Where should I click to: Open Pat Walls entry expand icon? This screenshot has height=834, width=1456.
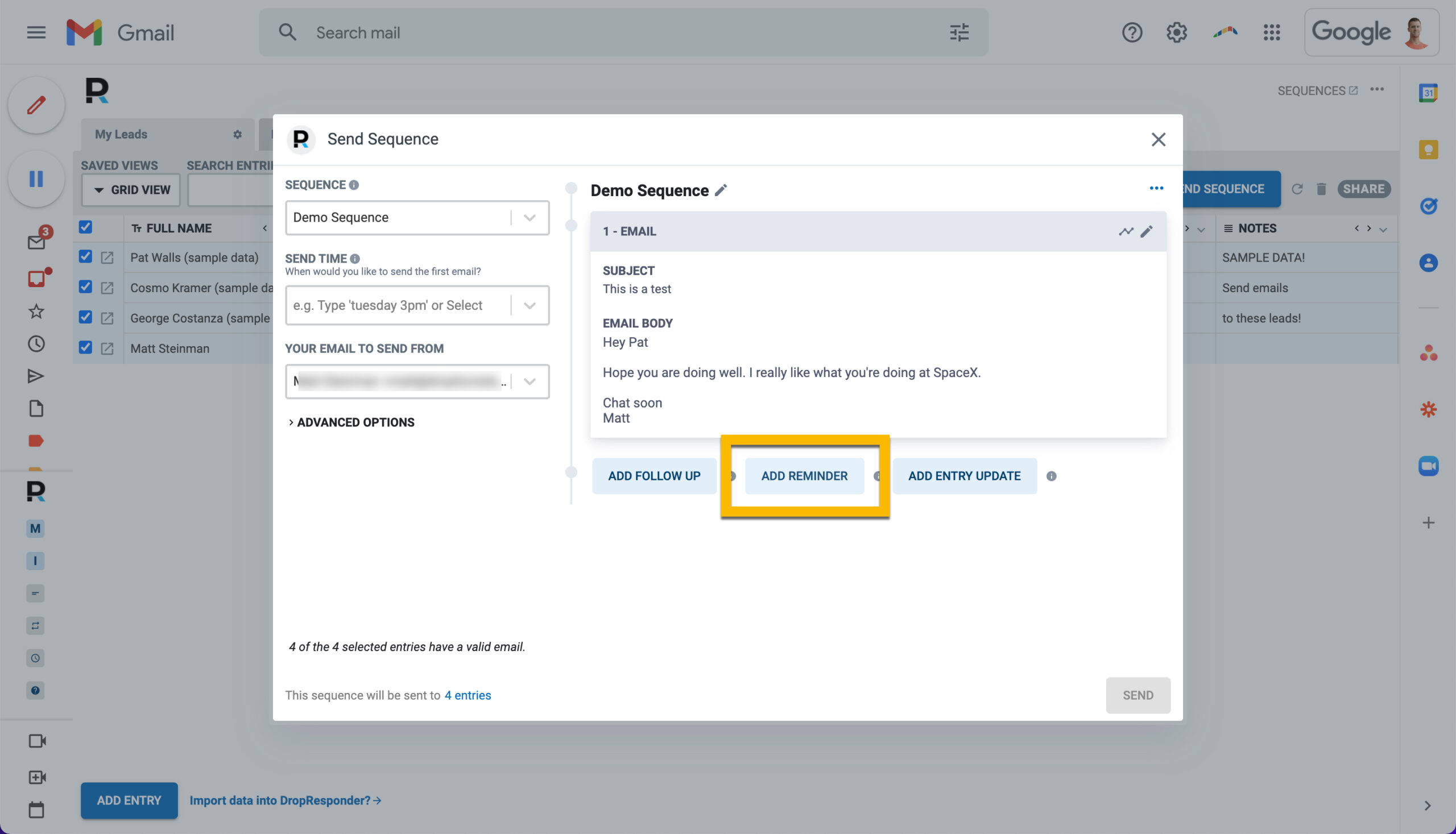click(x=106, y=258)
